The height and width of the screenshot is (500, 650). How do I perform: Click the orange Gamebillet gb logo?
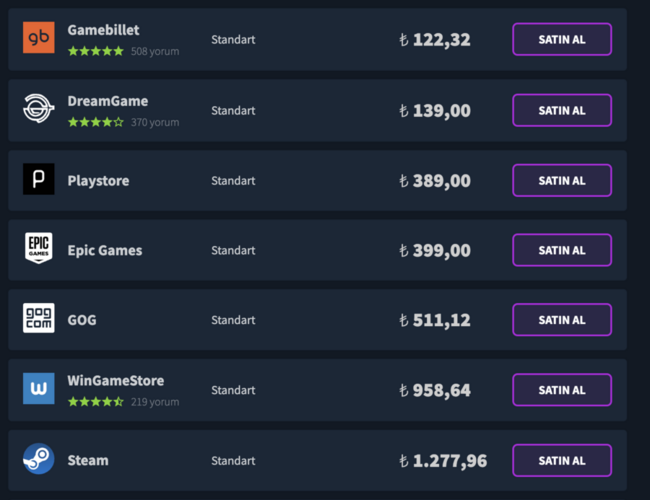point(39,38)
